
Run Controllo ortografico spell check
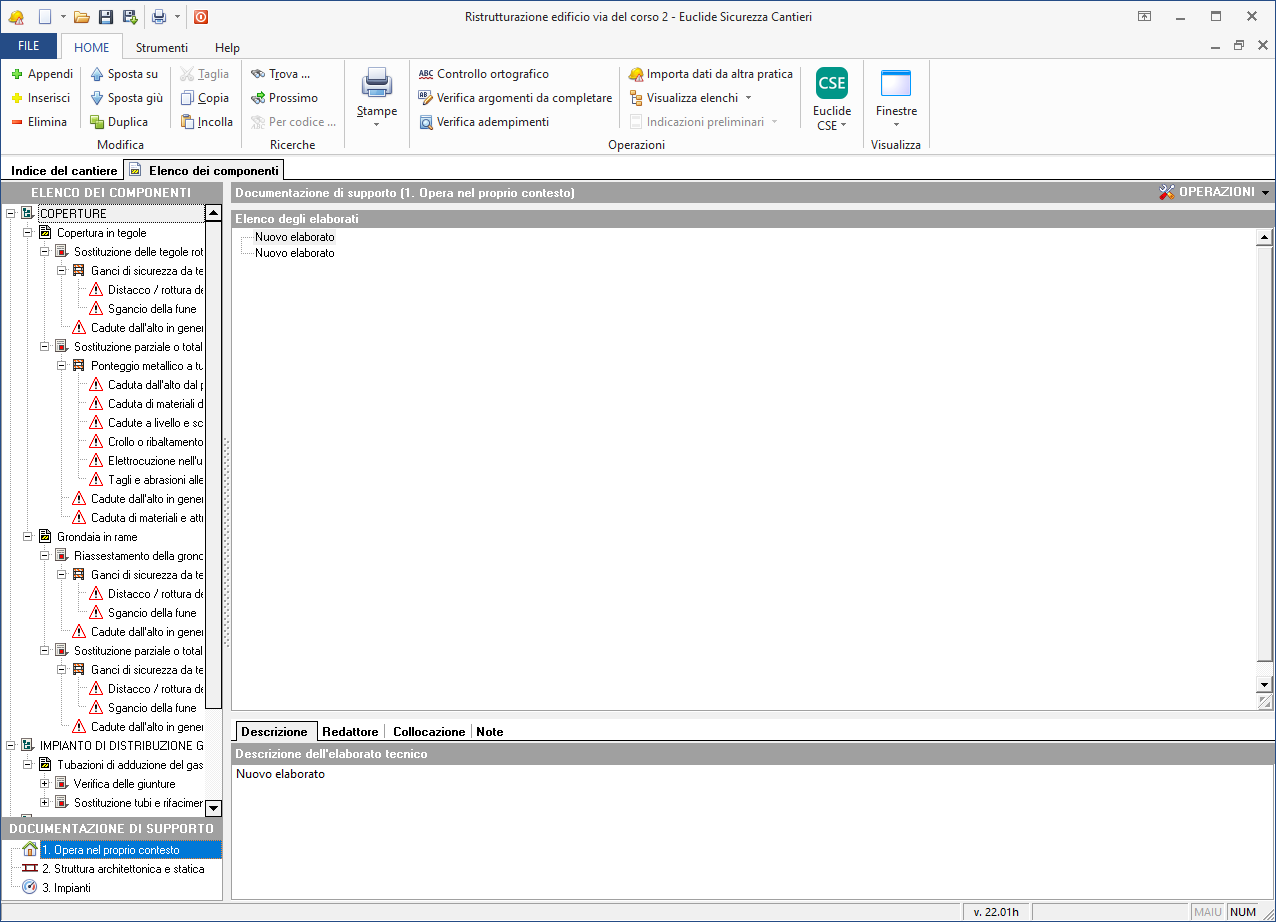coord(484,74)
